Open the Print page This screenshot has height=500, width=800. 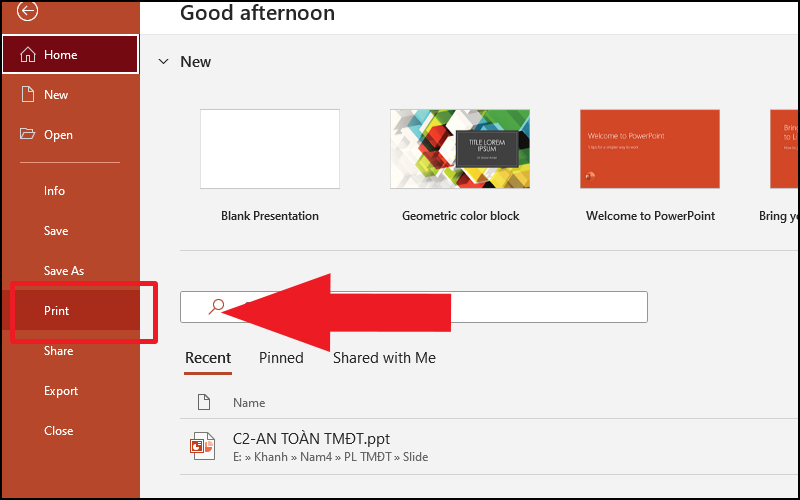click(x=70, y=310)
